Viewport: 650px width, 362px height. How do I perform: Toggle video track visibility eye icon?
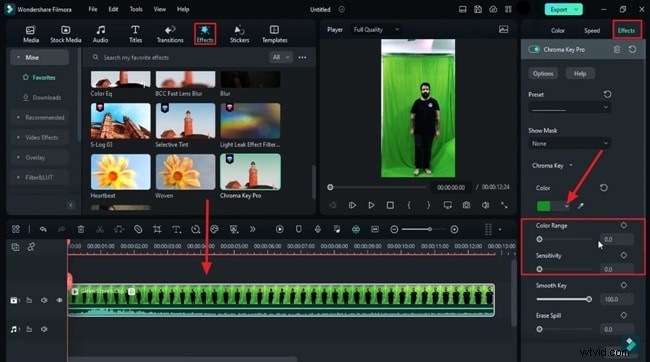click(59, 300)
